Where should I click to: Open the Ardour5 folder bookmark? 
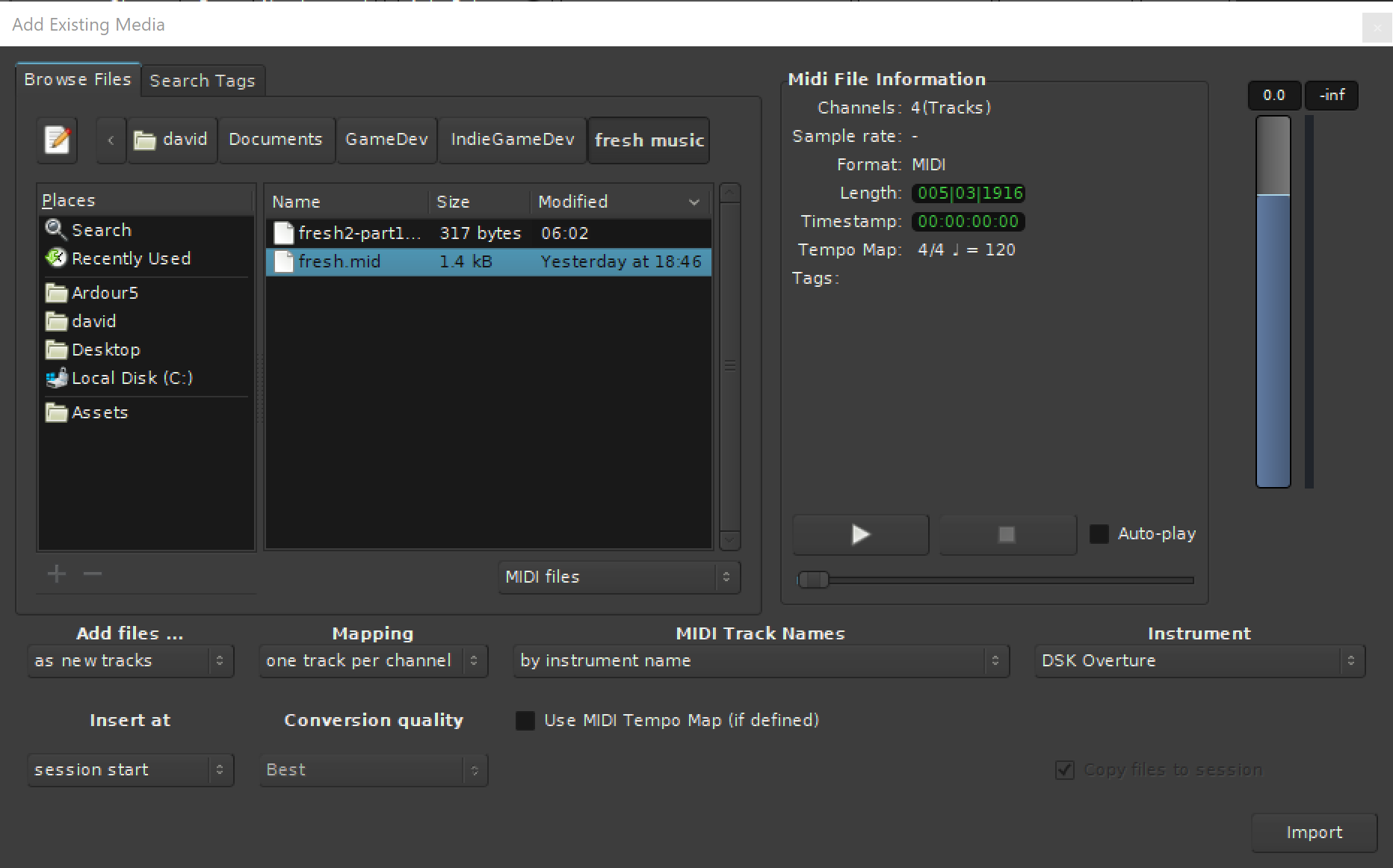105,293
